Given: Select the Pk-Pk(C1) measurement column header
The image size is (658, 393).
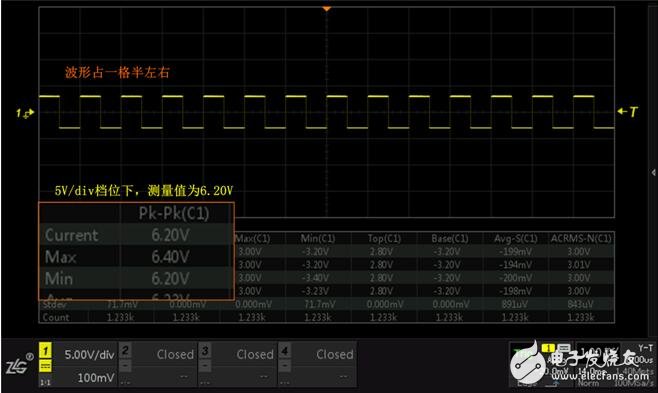Looking at the screenshot, I should 174,213.
